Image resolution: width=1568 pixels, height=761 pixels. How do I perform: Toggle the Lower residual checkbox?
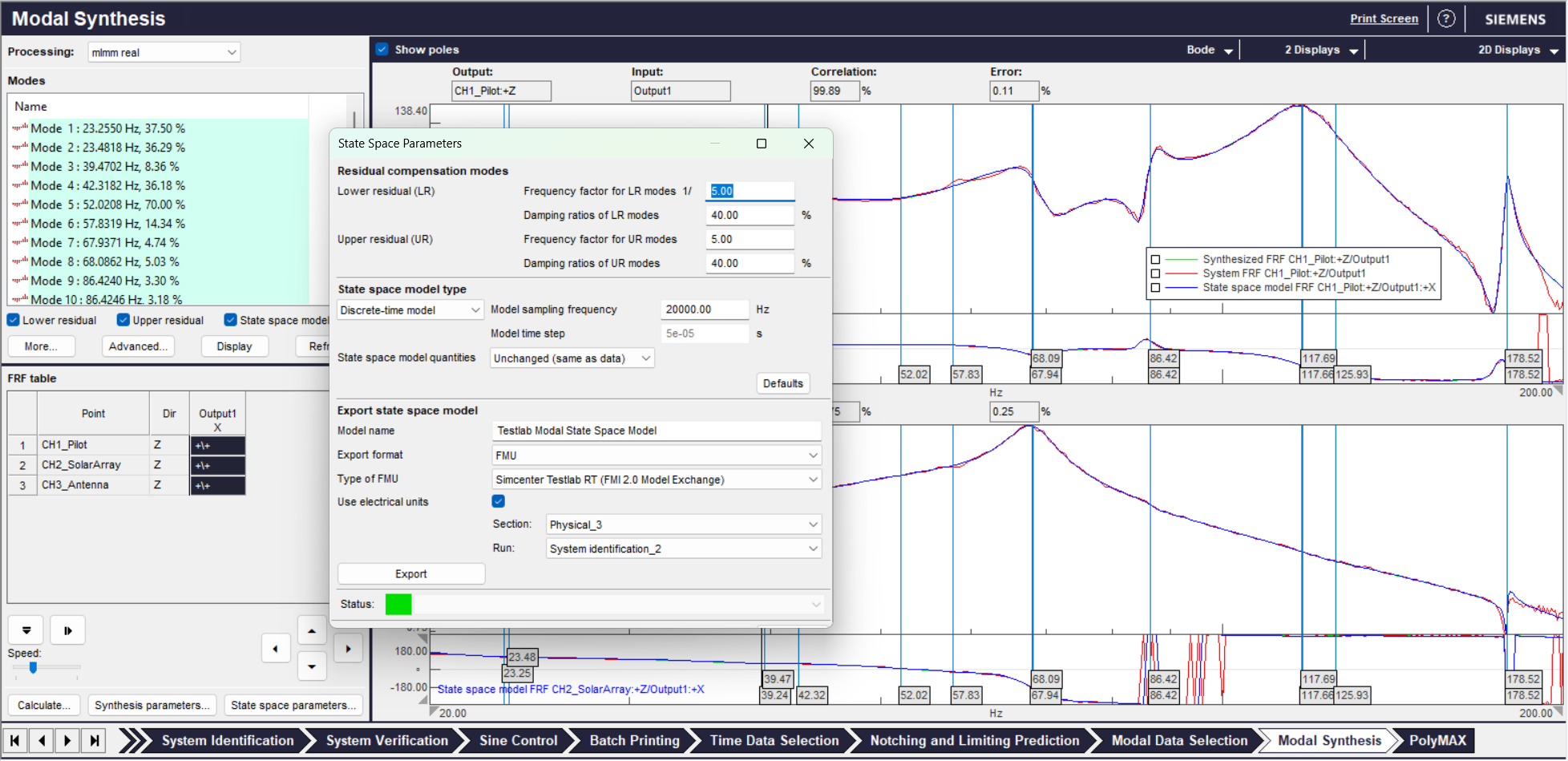pos(14,320)
